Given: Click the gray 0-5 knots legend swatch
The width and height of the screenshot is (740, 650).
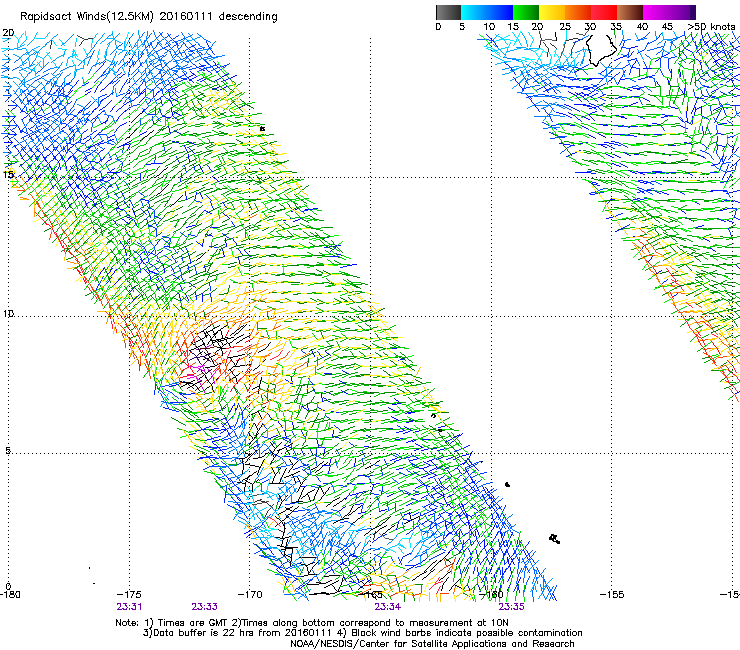Looking at the screenshot, I should 448,12.
